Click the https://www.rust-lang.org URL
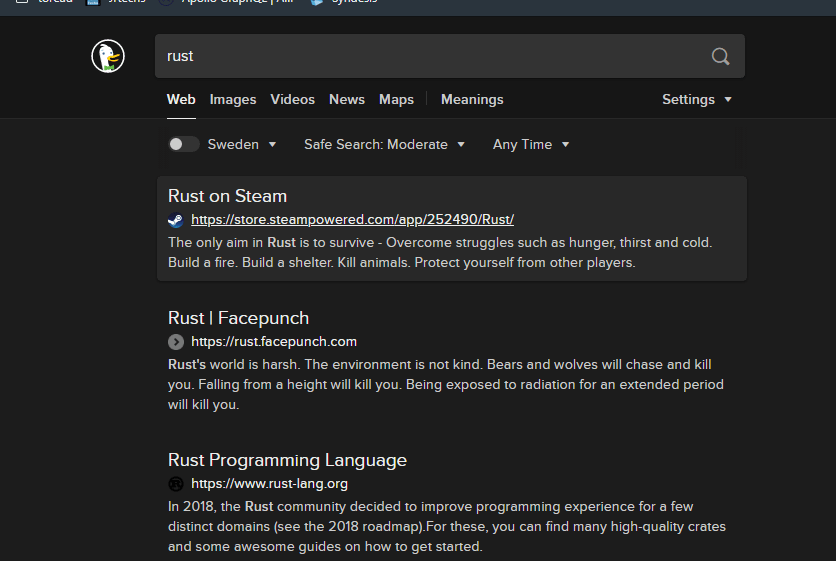This screenshot has width=836, height=561. click(269, 484)
